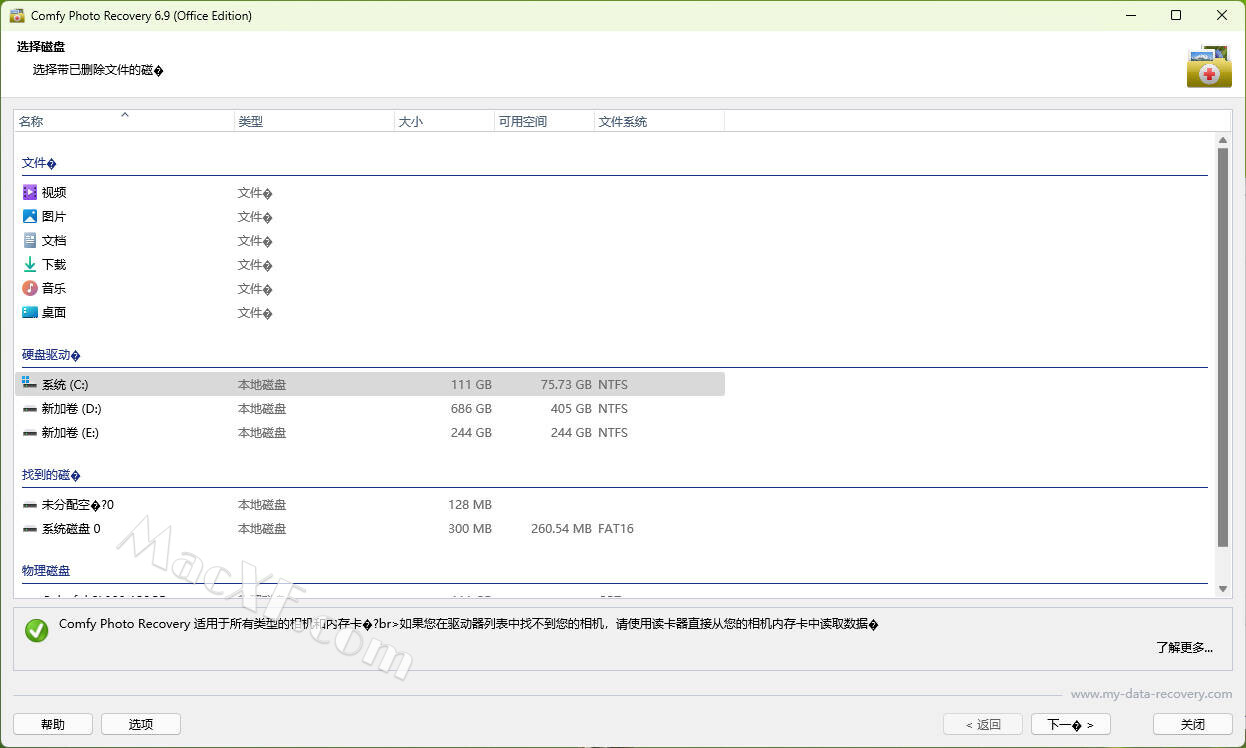Viewport: 1246px width, 748px height.
Task: Sort the list by 大小 column header
Action: click(445, 121)
